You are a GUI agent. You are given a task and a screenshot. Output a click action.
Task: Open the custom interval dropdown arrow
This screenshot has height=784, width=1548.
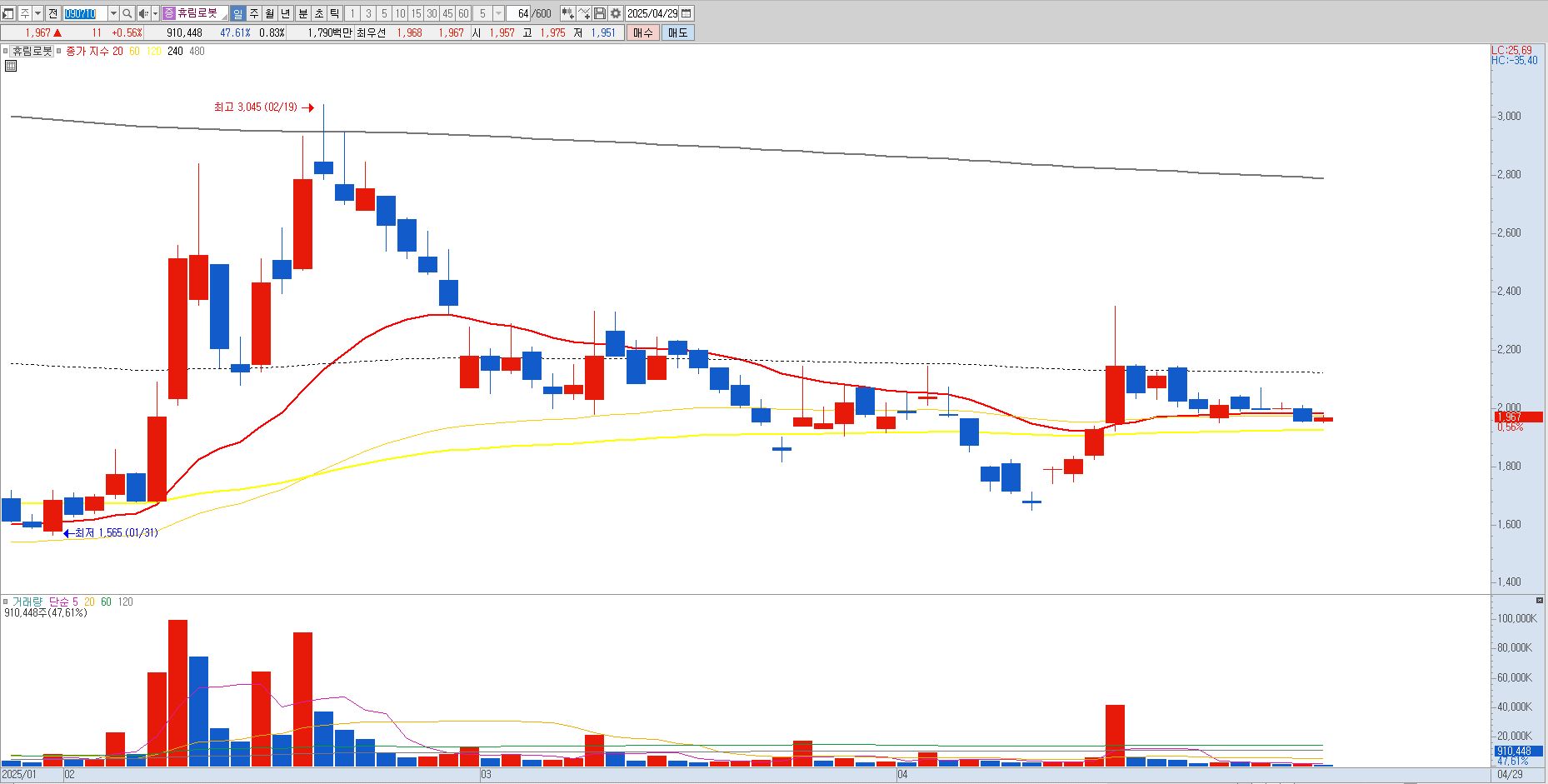click(x=498, y=13)
